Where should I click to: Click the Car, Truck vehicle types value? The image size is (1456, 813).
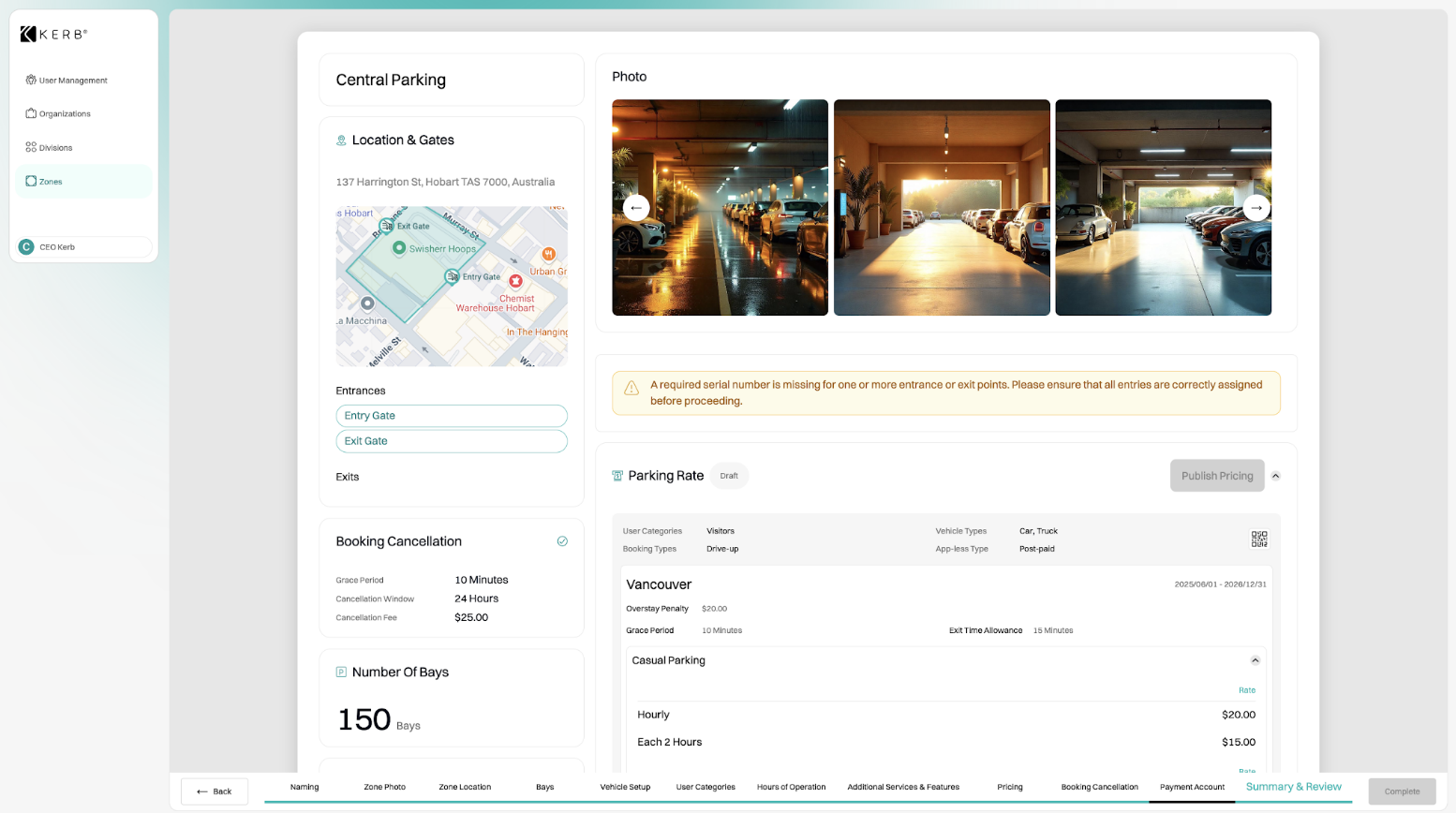pos(1038,531)
